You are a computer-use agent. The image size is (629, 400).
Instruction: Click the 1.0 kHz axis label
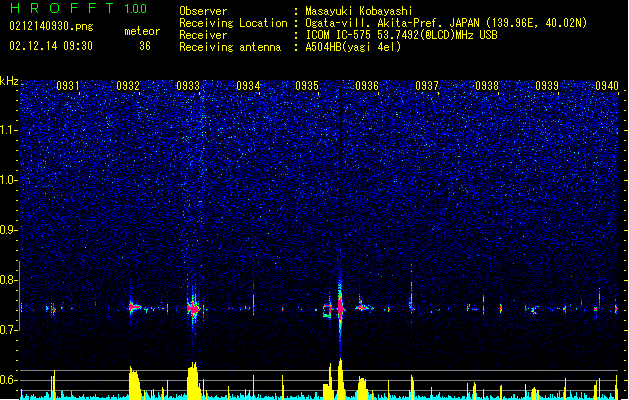tap(9, 180)
